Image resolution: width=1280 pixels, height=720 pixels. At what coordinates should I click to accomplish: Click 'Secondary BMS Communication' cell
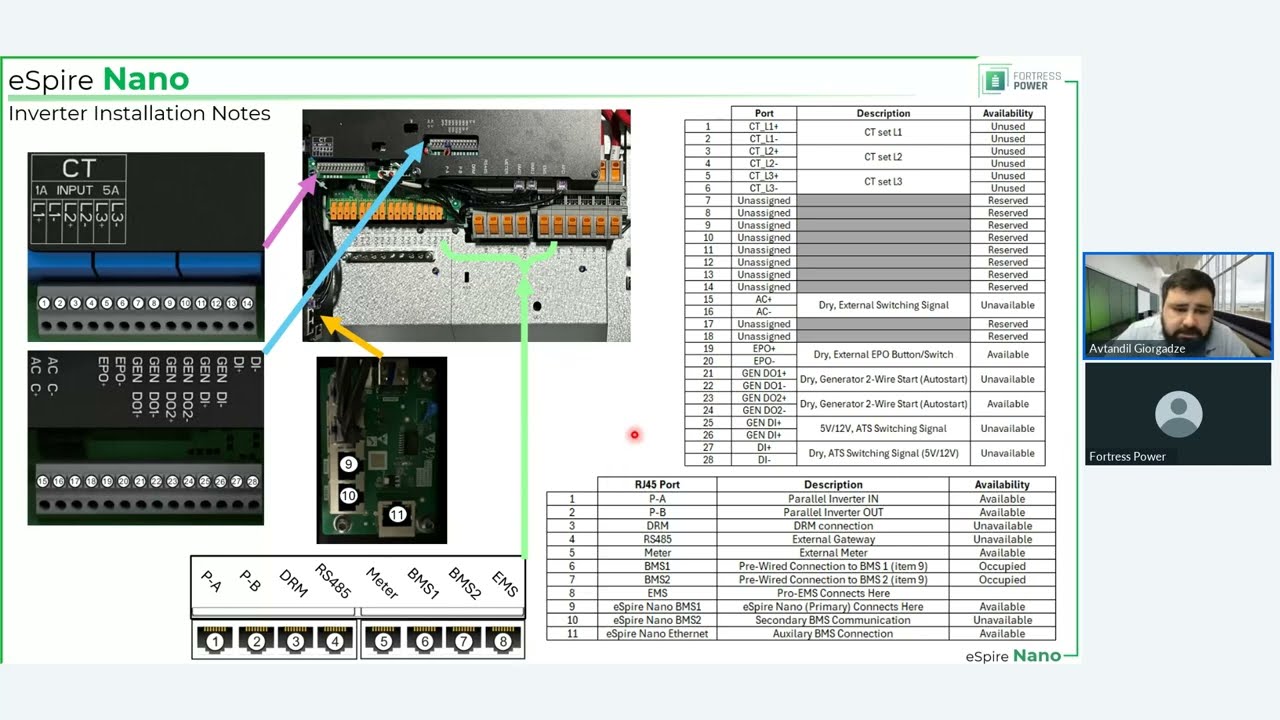point(833,620)
